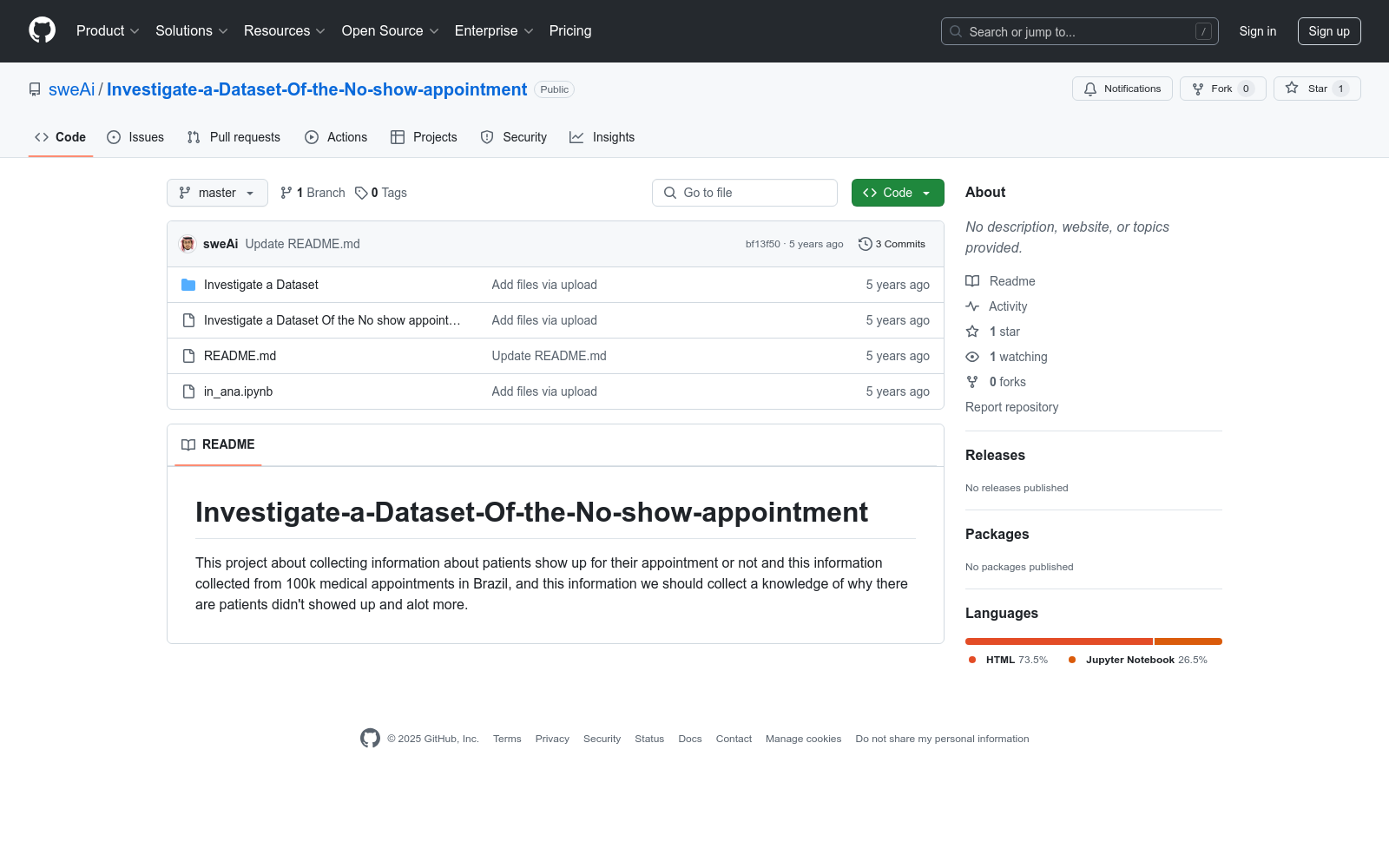Image resolution: width=1389 pixels, height=868 pixels.
Task: Click the Jupyter Notebook 26.5% language link
Action: [x=1138, y=660]
